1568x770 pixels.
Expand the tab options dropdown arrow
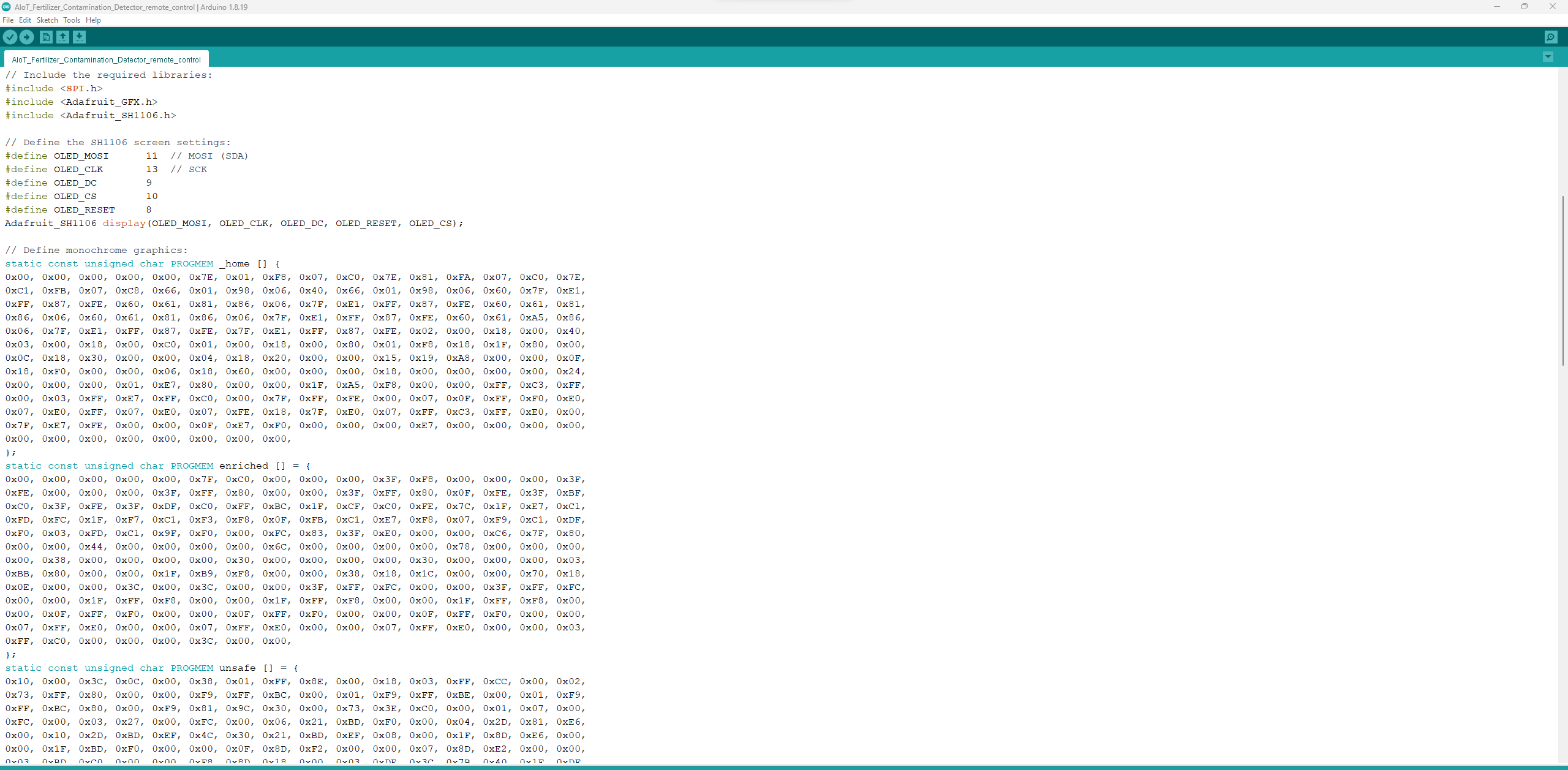[x=1548, y=57]
